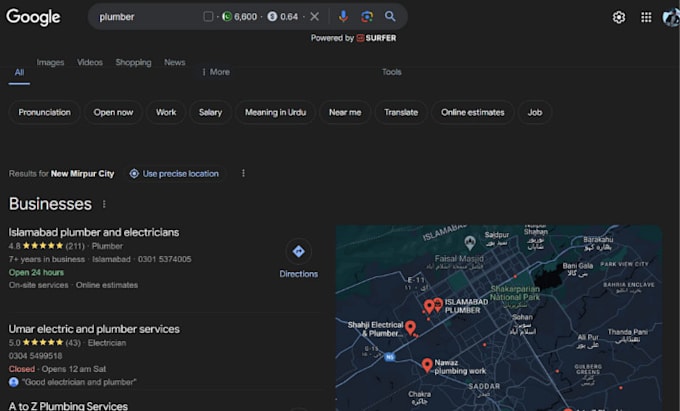Image resolution: width=680 pixels, height=411 pixels.
Task: Click the Good electrician and plumber review snippet
Action: tap(79, 382)
